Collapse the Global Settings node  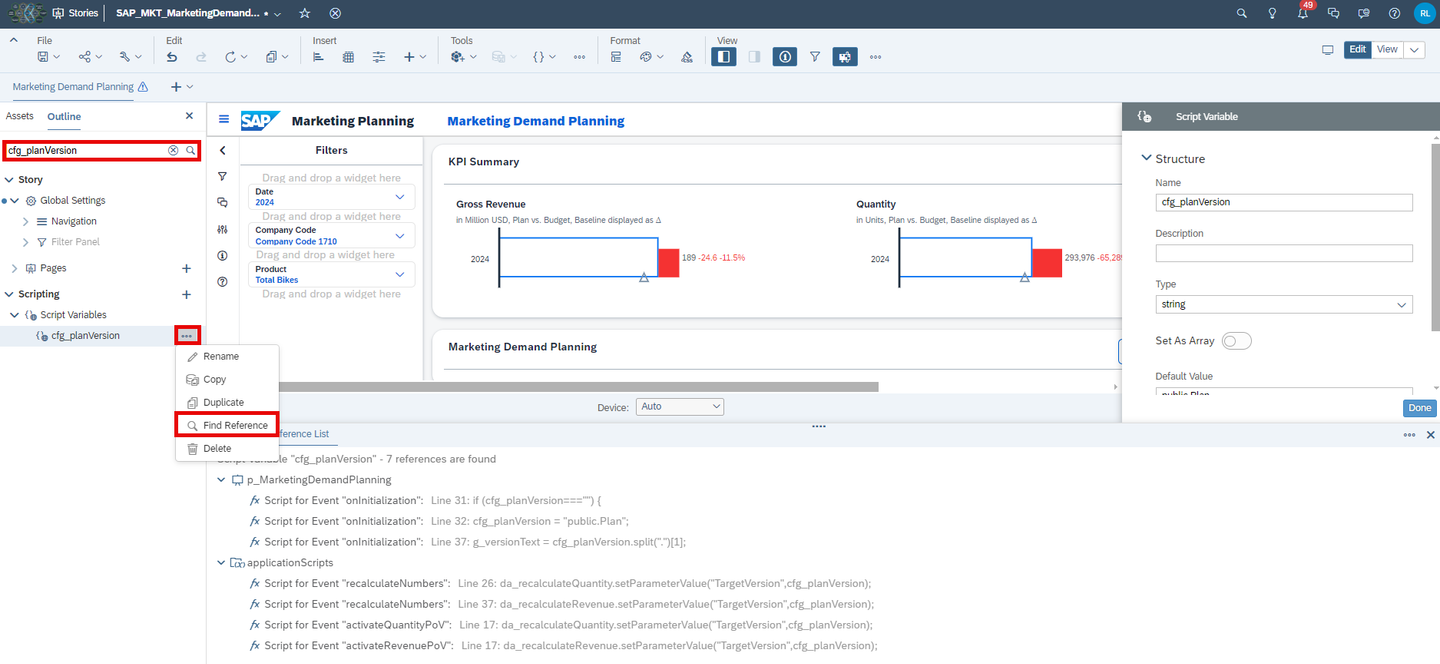pyautogui.click(x=15, y=201)
